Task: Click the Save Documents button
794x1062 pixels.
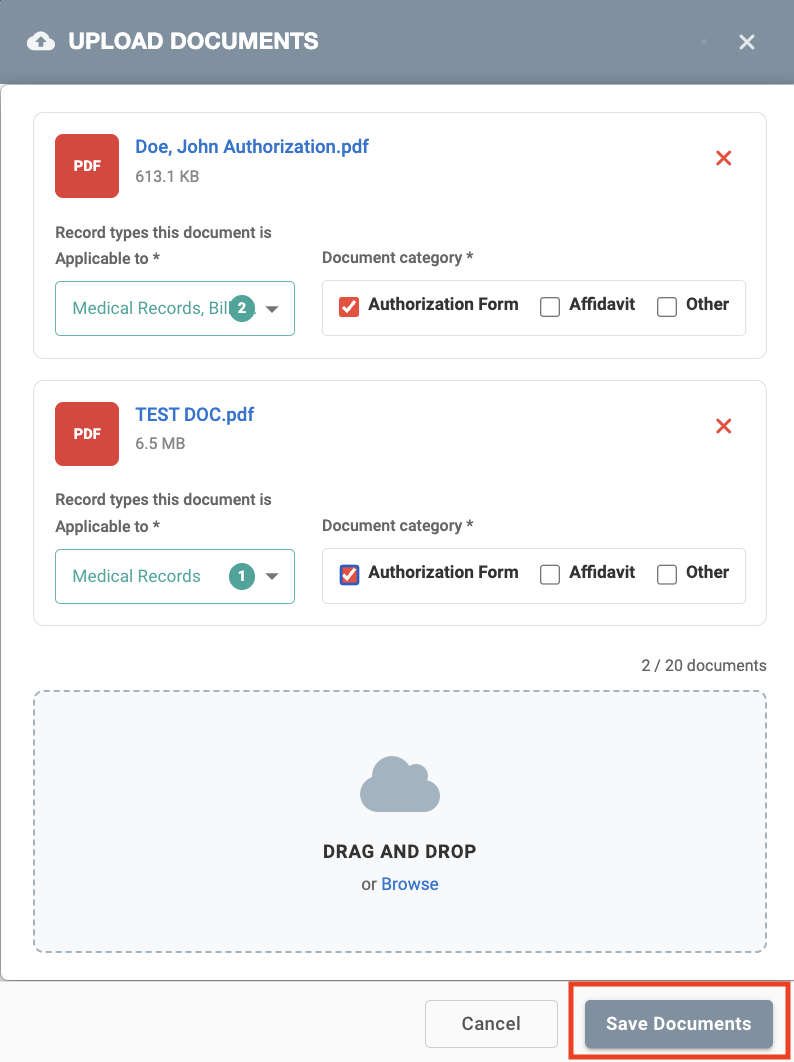Action: (678, 1024)
